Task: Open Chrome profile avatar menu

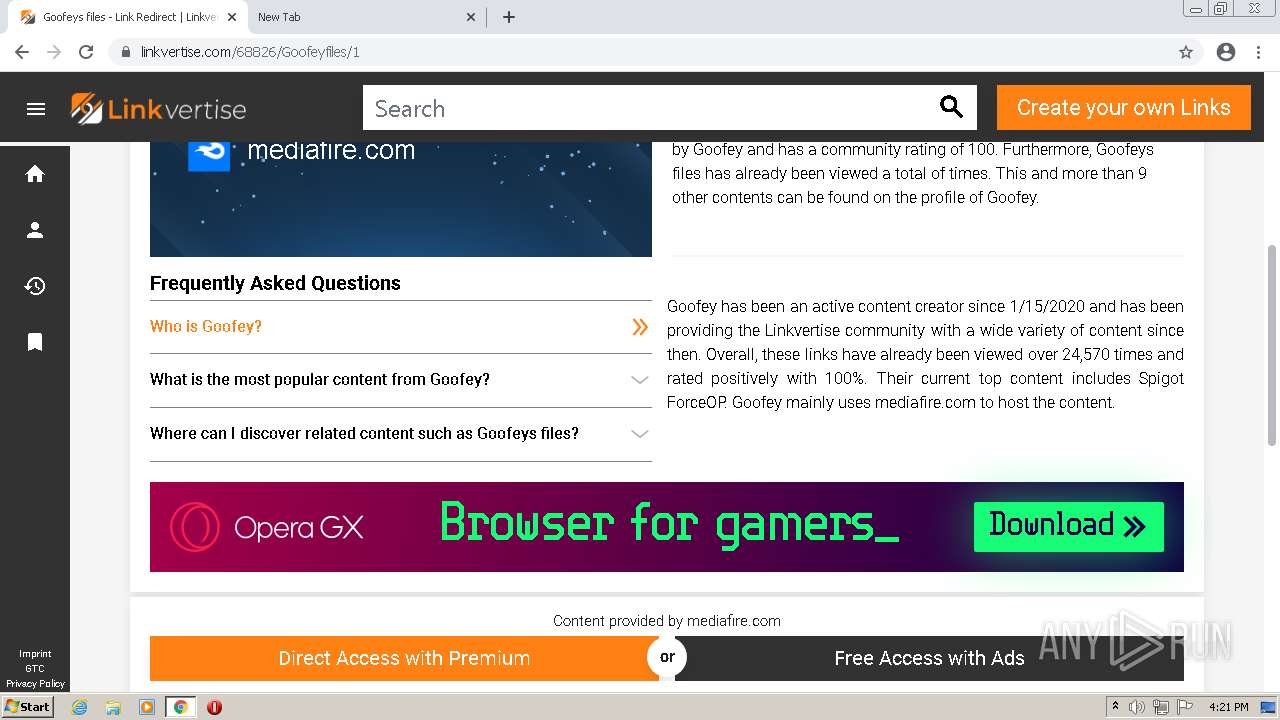Action: pyautogui.click(x=1226, y=52)
